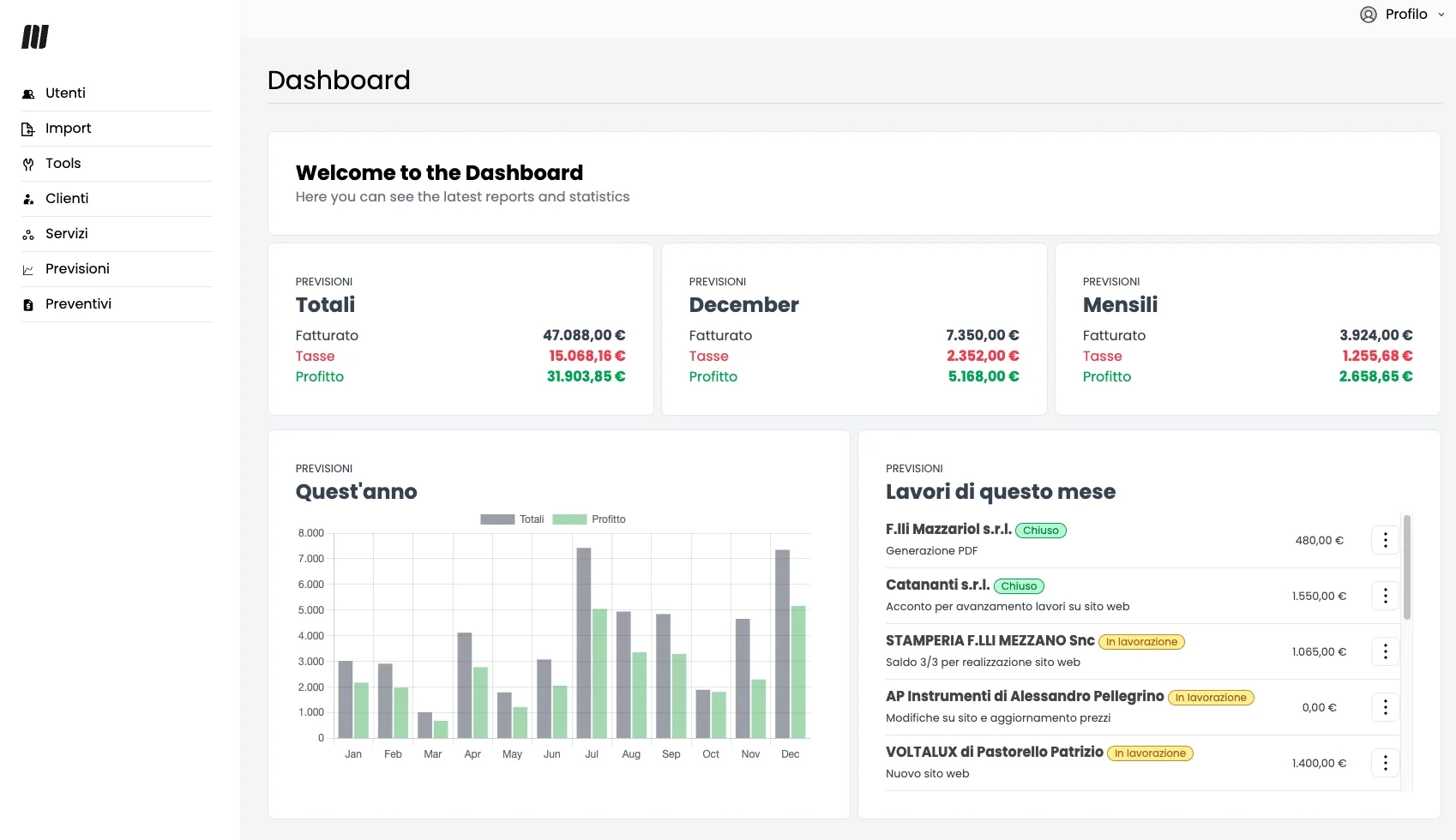
Task: Expand the Profilo dropdown chevron
Action: tap(1441, 15)
